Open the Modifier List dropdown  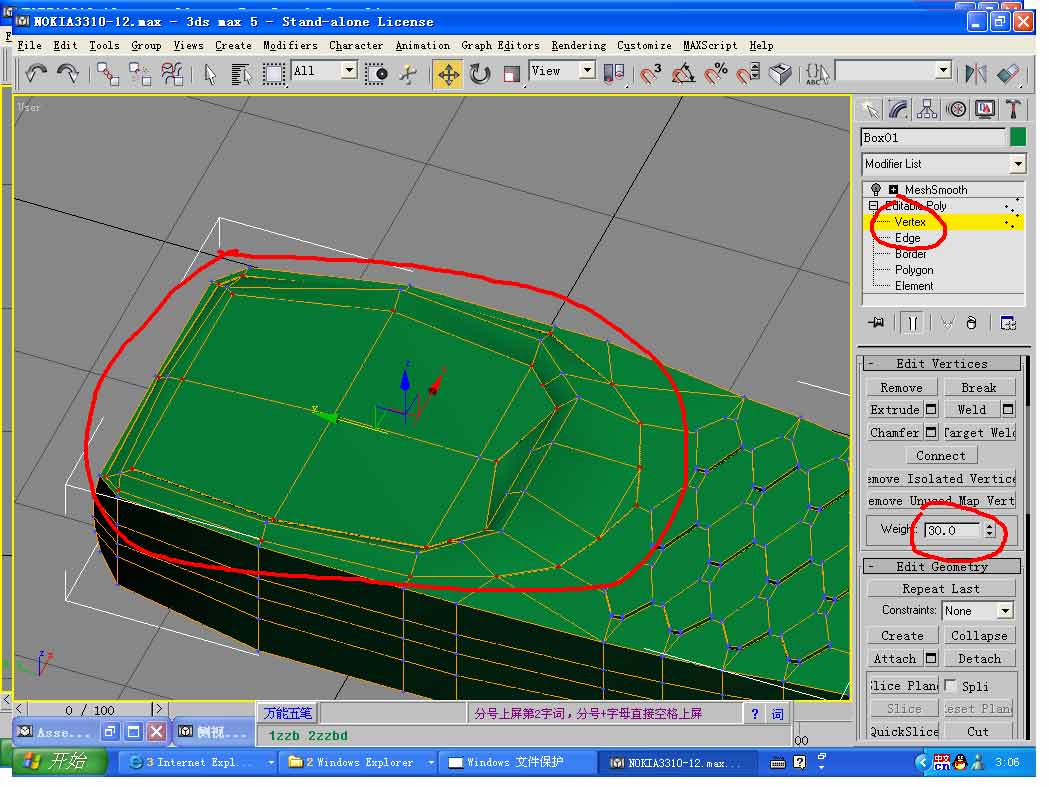[x=1017, y=164]
